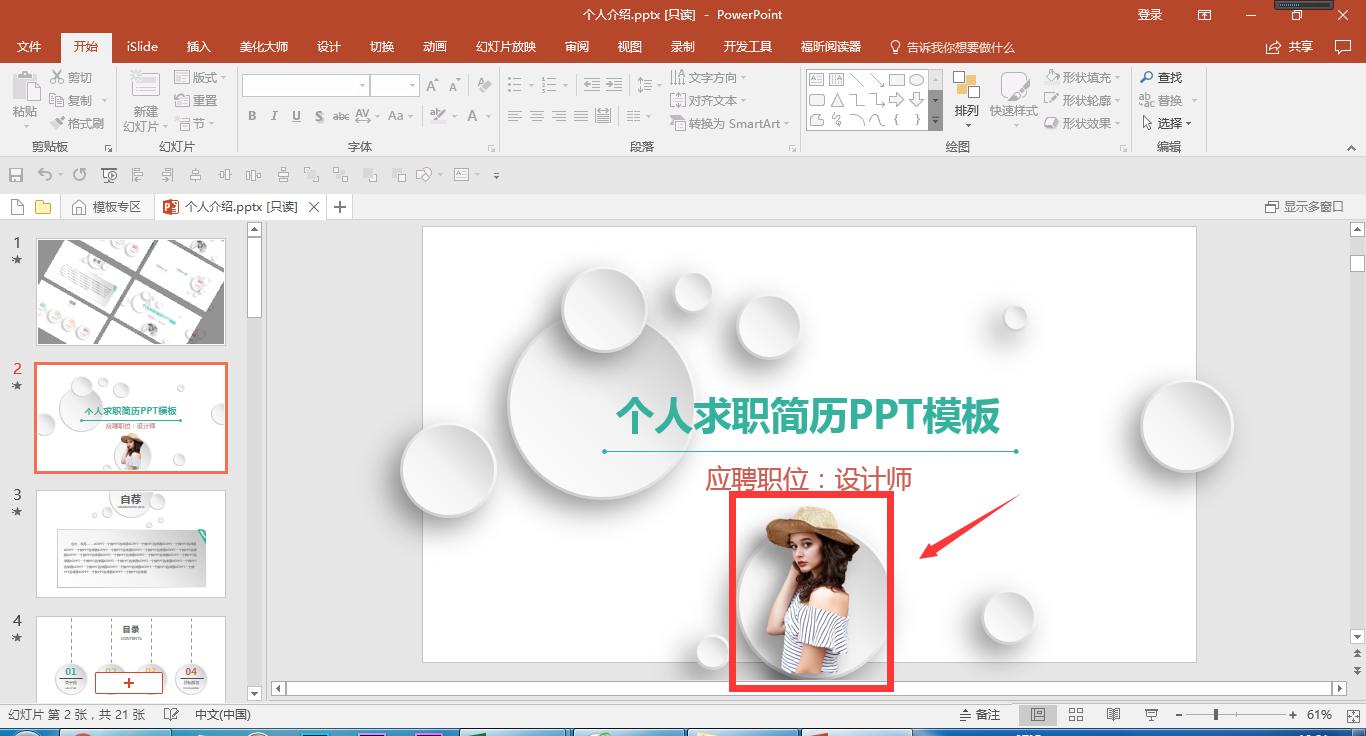1366x736 pixels.
Task: Select the Format Painter (格式刷) tool
Action: pos(78,123)
